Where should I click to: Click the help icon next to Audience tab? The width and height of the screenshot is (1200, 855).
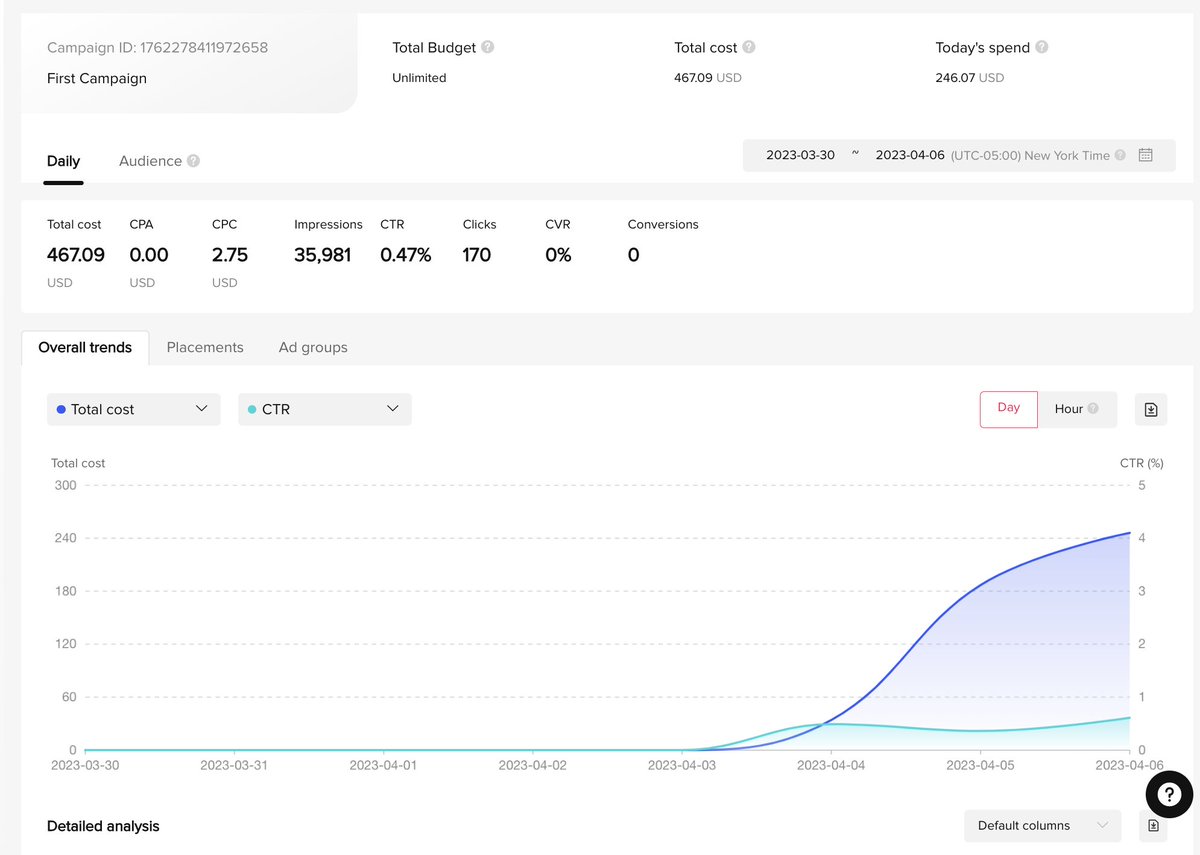[193, 161]
